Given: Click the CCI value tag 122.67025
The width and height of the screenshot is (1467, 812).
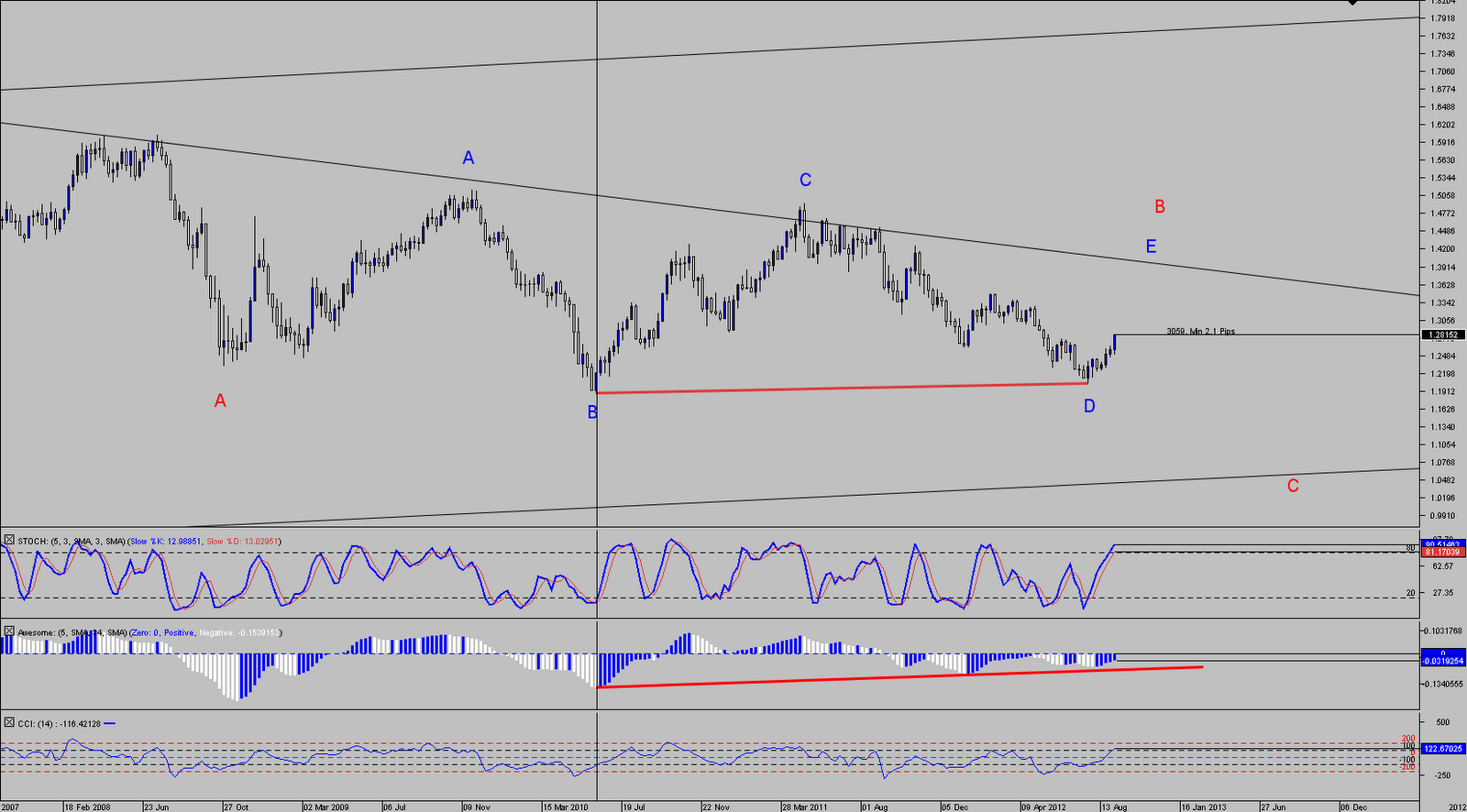Looking at the screenshot, I should coord(1443,749).
